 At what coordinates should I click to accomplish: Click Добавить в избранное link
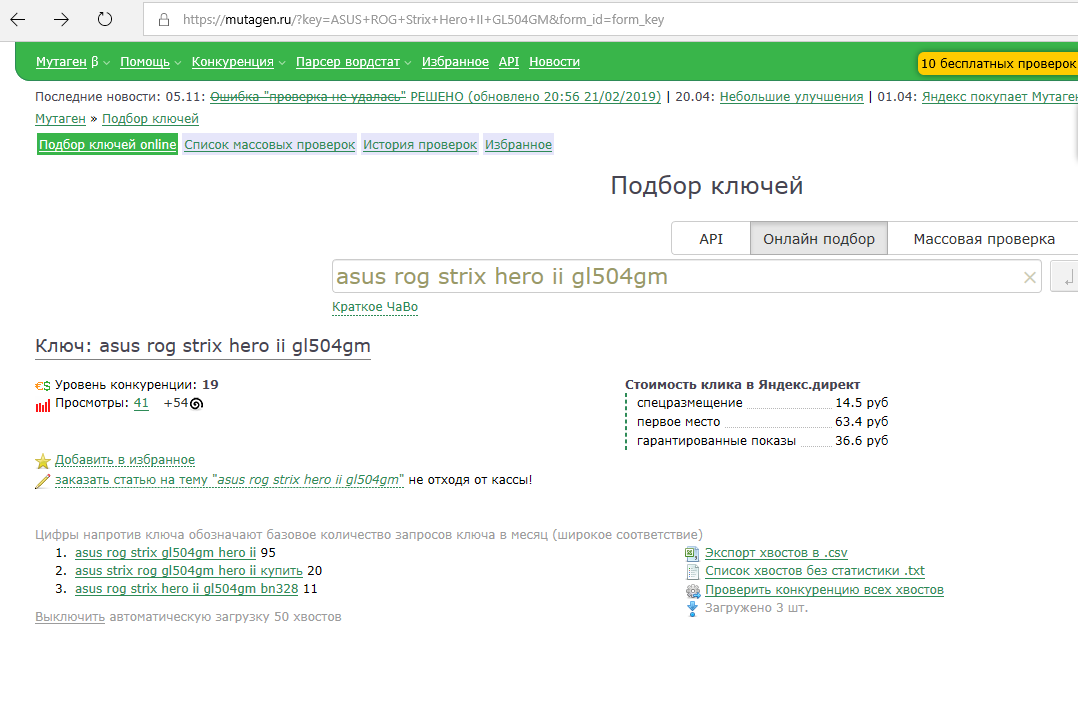click(125, 460)
